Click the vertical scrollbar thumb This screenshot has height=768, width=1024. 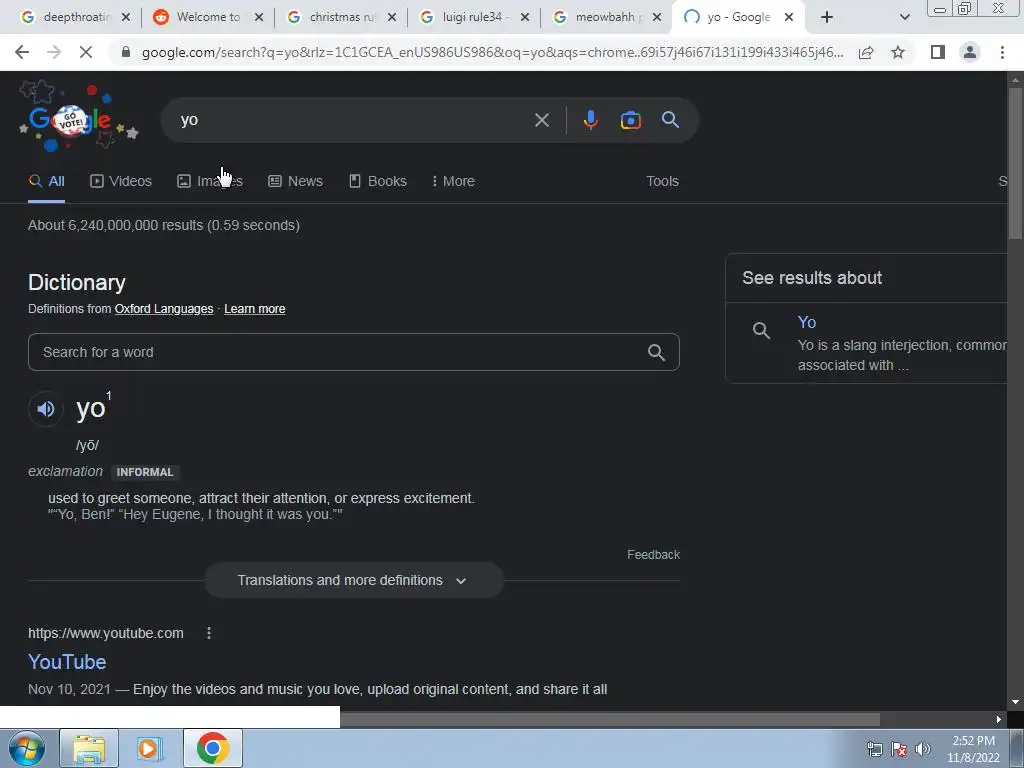(1015, 163)
